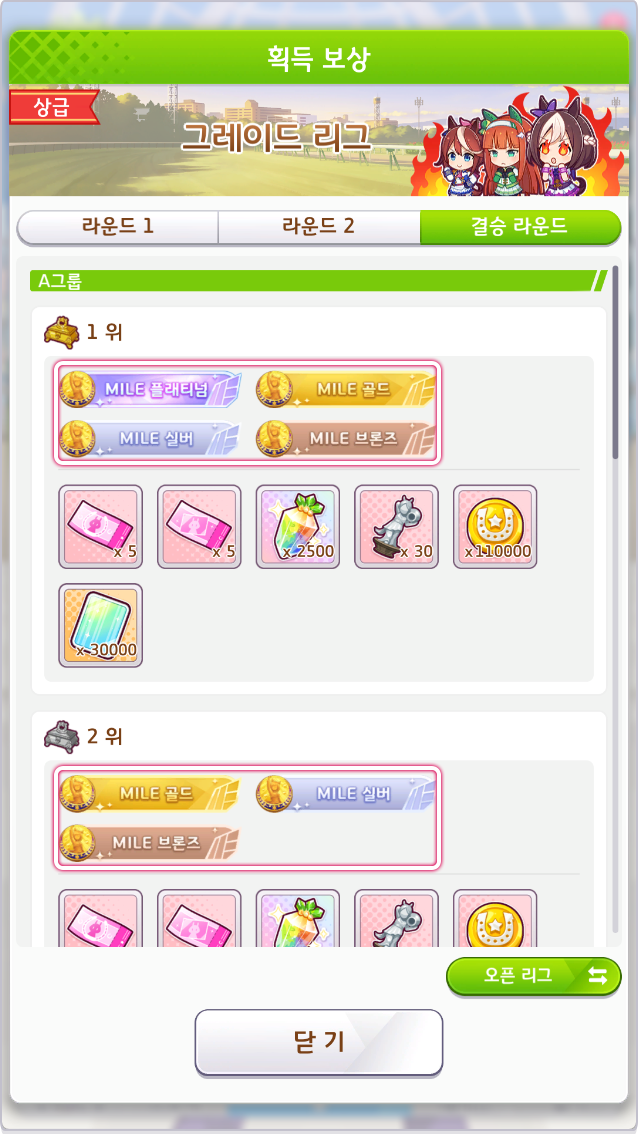Click the gold trophy icon beside 1위

(61, 333)
